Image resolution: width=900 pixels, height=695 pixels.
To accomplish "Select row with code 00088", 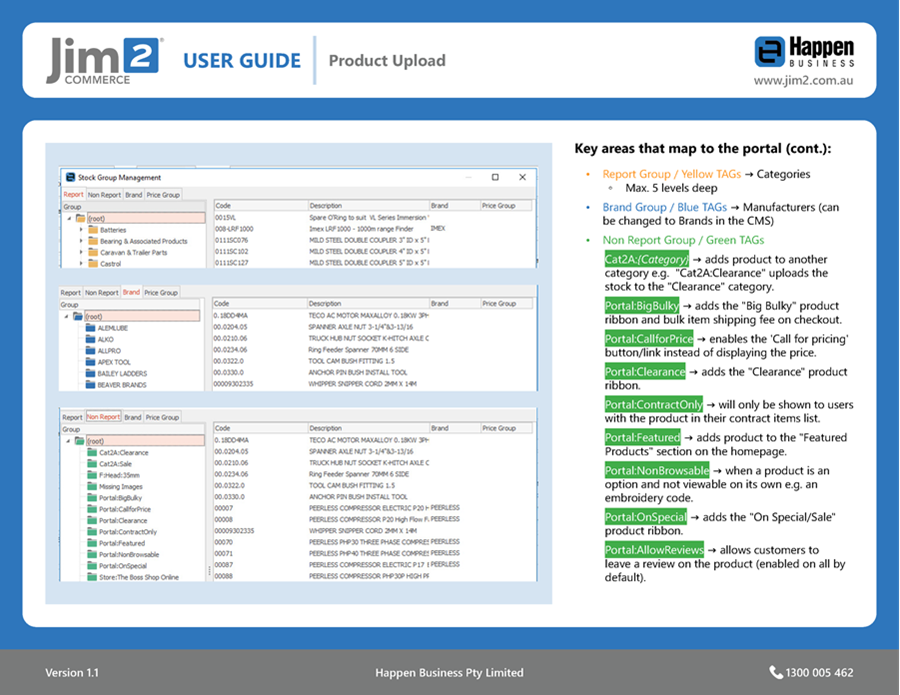I will (374, 576).
